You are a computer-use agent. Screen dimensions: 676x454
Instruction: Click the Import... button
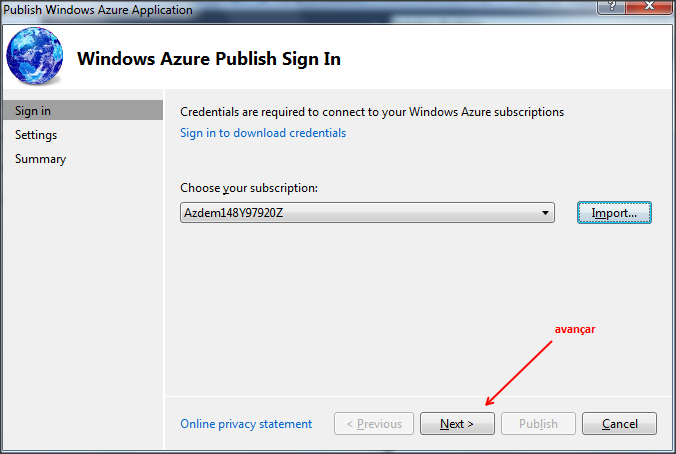(x=614, y=213)
